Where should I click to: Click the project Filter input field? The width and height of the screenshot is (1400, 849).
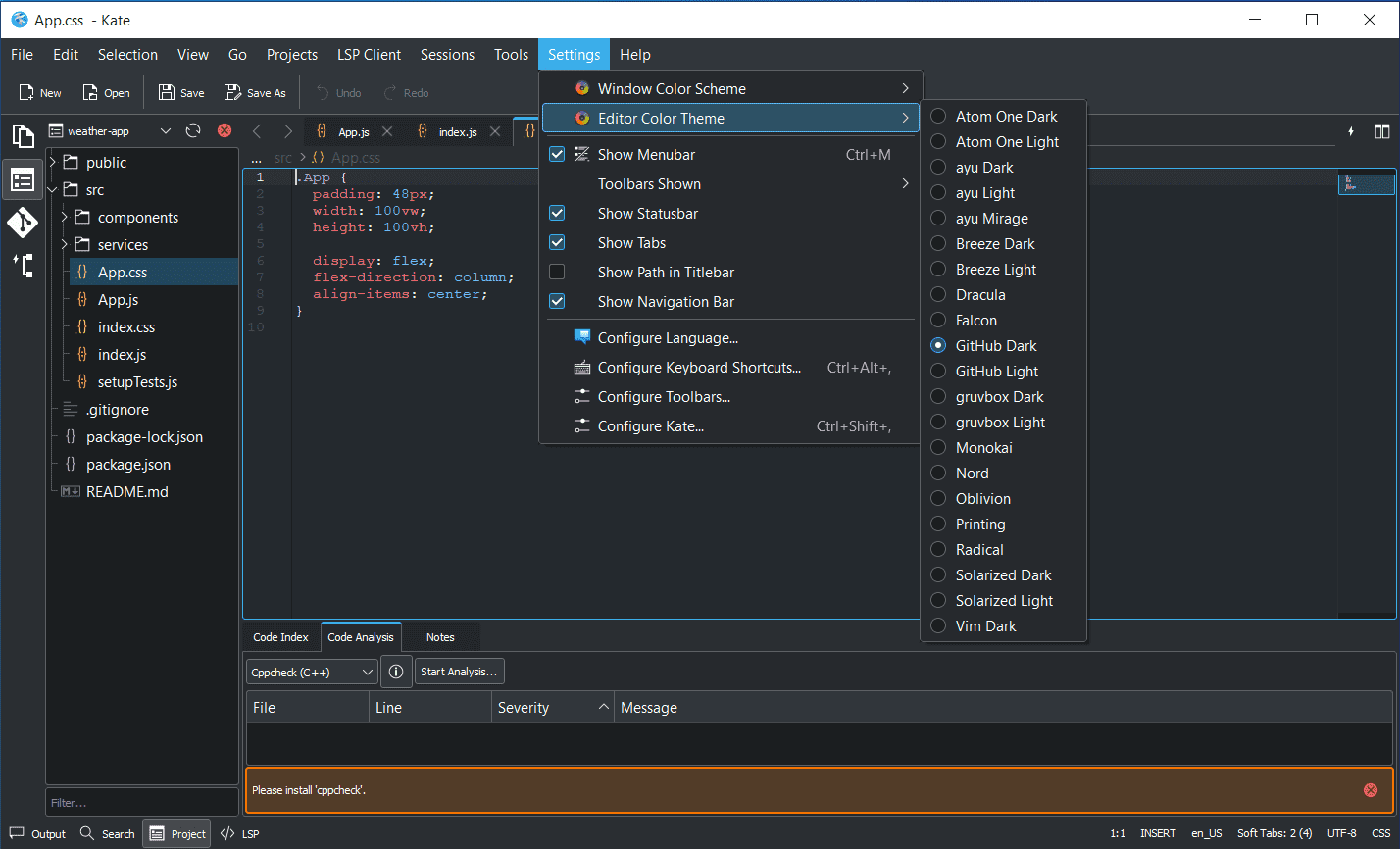tap(141, 803)
